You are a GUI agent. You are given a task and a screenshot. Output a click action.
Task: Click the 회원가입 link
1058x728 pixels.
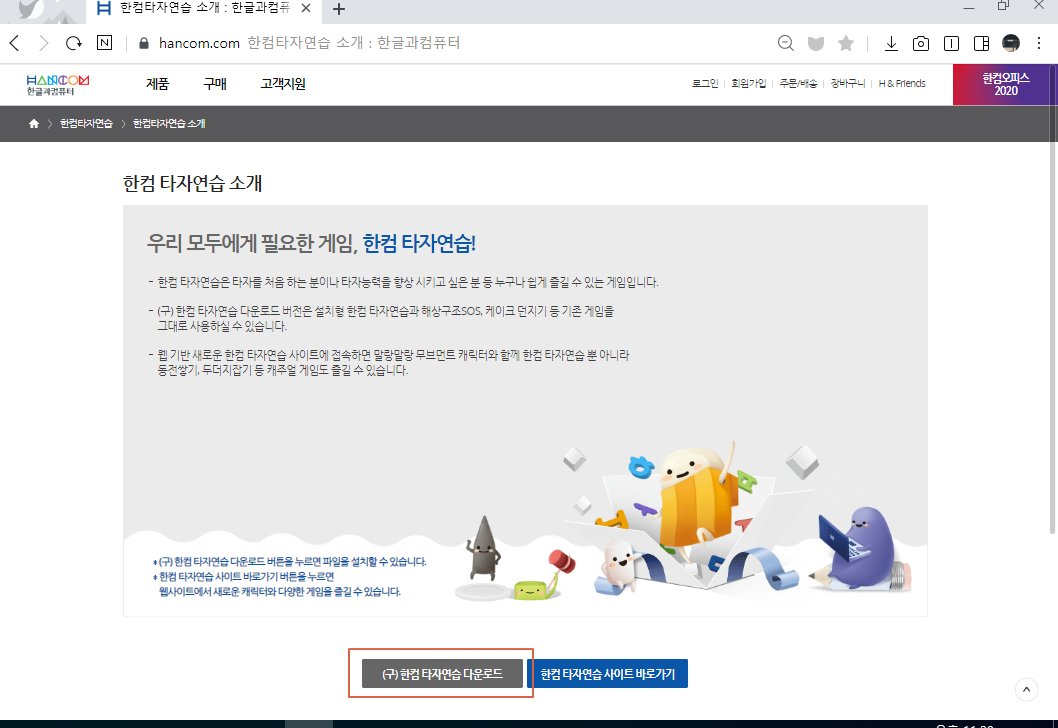click(x=749, y=84)
